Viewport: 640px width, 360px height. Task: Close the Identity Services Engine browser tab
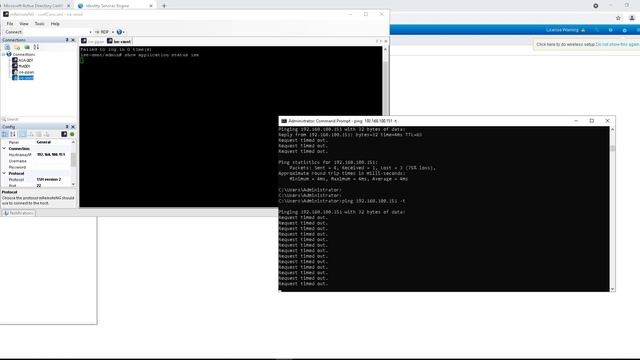coord(151,6)
